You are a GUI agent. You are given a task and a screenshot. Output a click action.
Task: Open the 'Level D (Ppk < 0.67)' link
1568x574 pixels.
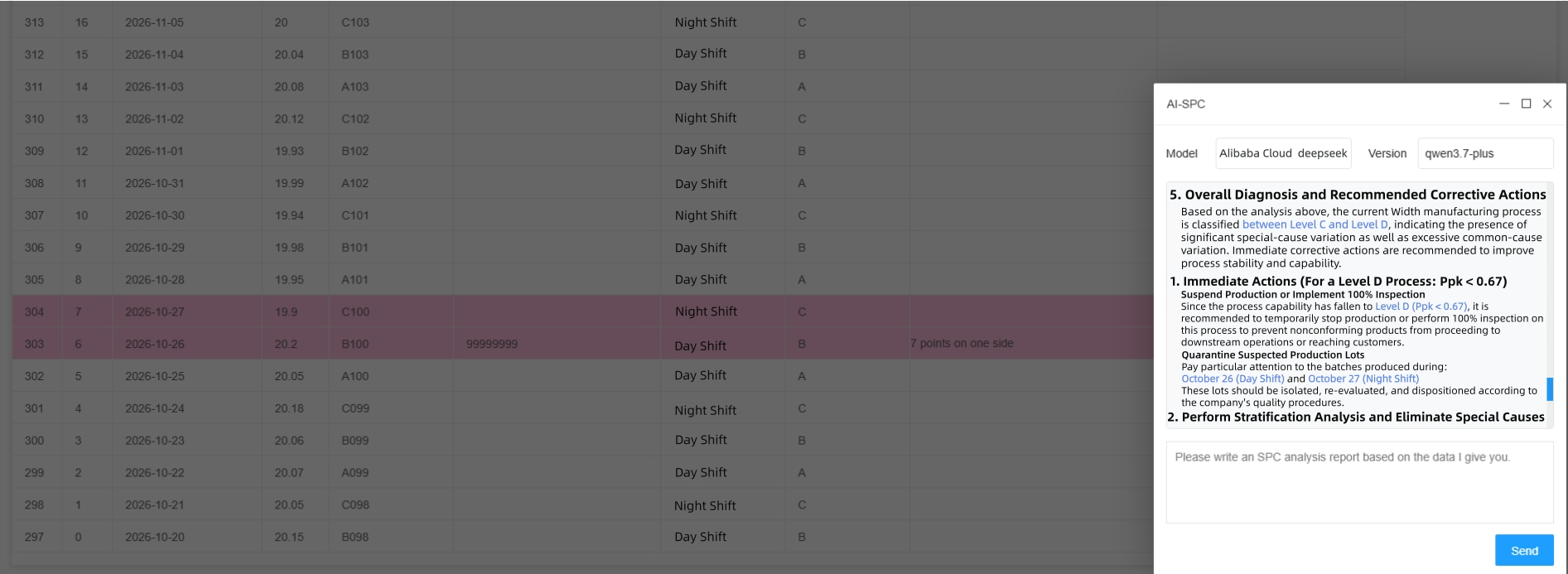point(1421,306)
